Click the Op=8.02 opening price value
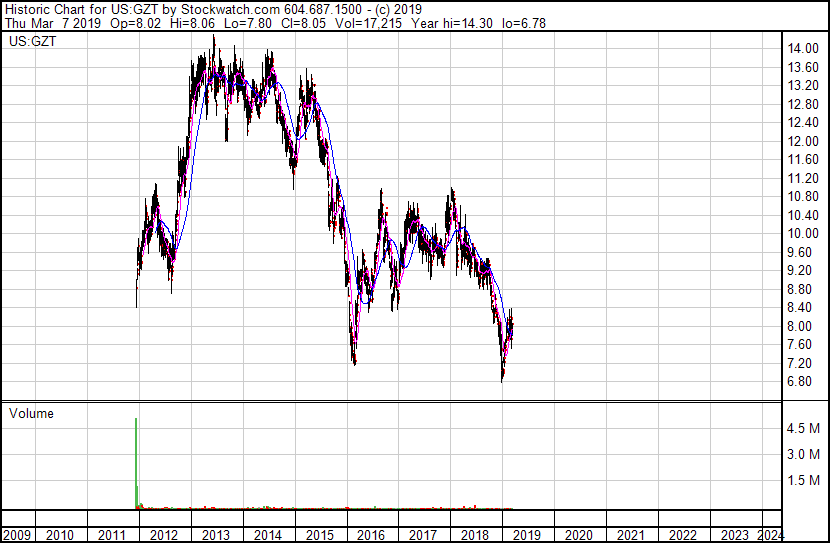The width and height of the screenshot is (830, 543). pyautogui.click(x=136, y=24)
